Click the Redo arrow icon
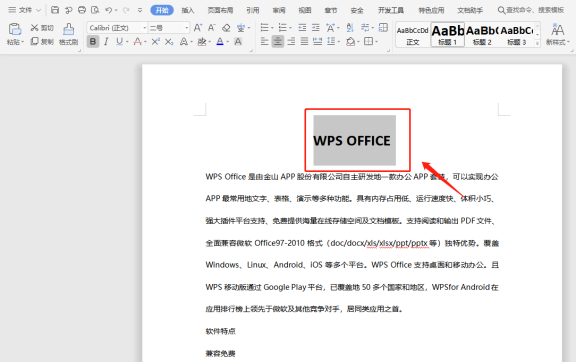The image size is (576, 363). [x=126, y=10]
